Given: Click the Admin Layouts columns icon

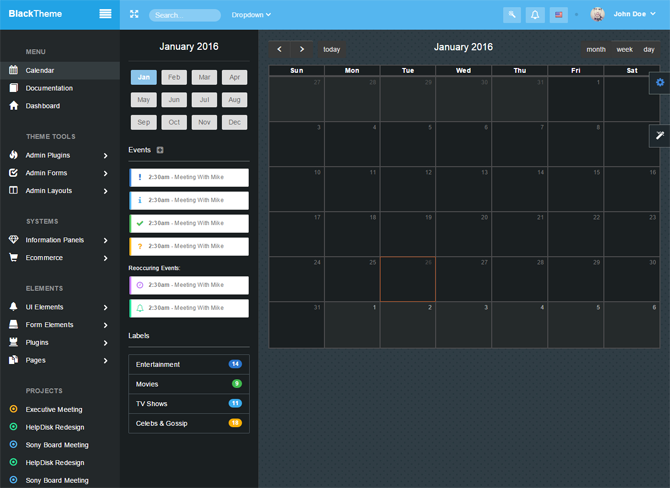Looking at the screenshot, I should tap(14, 190).
